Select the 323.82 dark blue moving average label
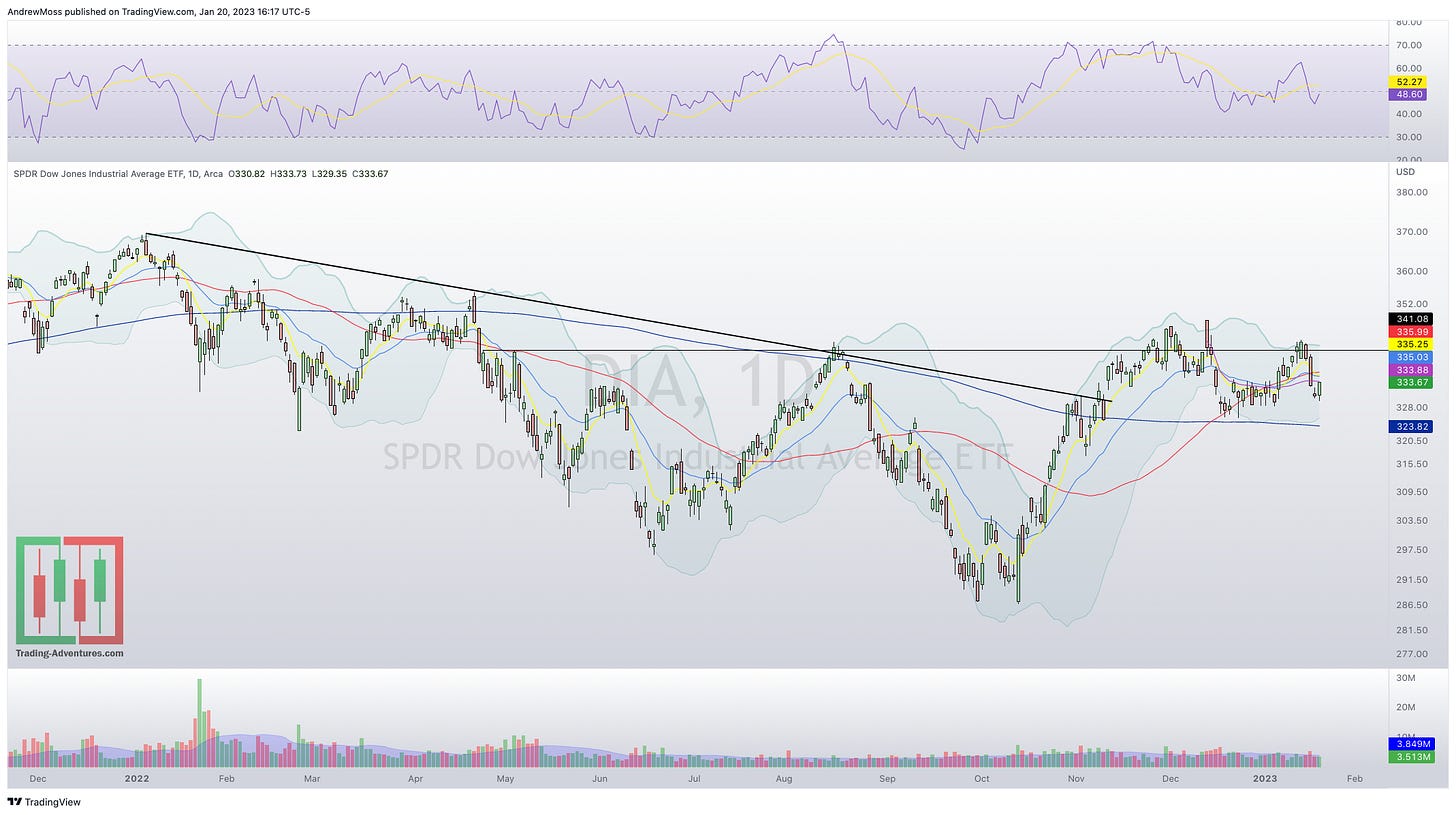The image size is (1456, 815). [x=1410, y=426]
